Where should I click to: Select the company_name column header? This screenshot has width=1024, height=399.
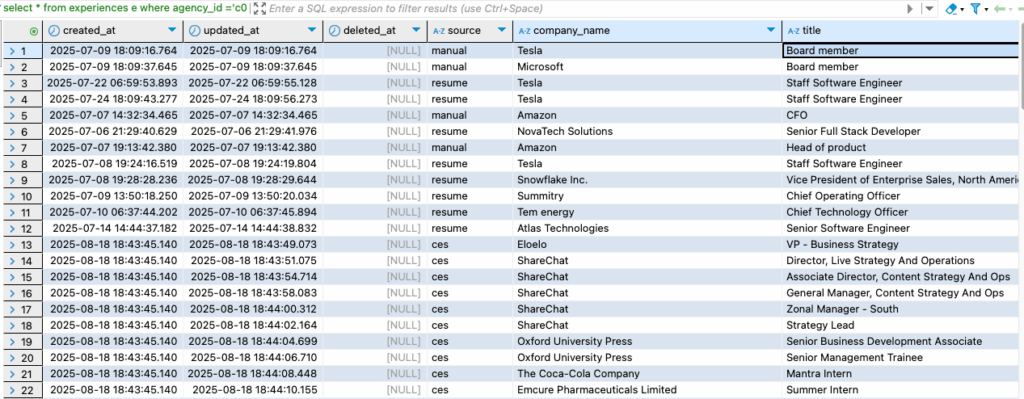click(x=647, y=31)
